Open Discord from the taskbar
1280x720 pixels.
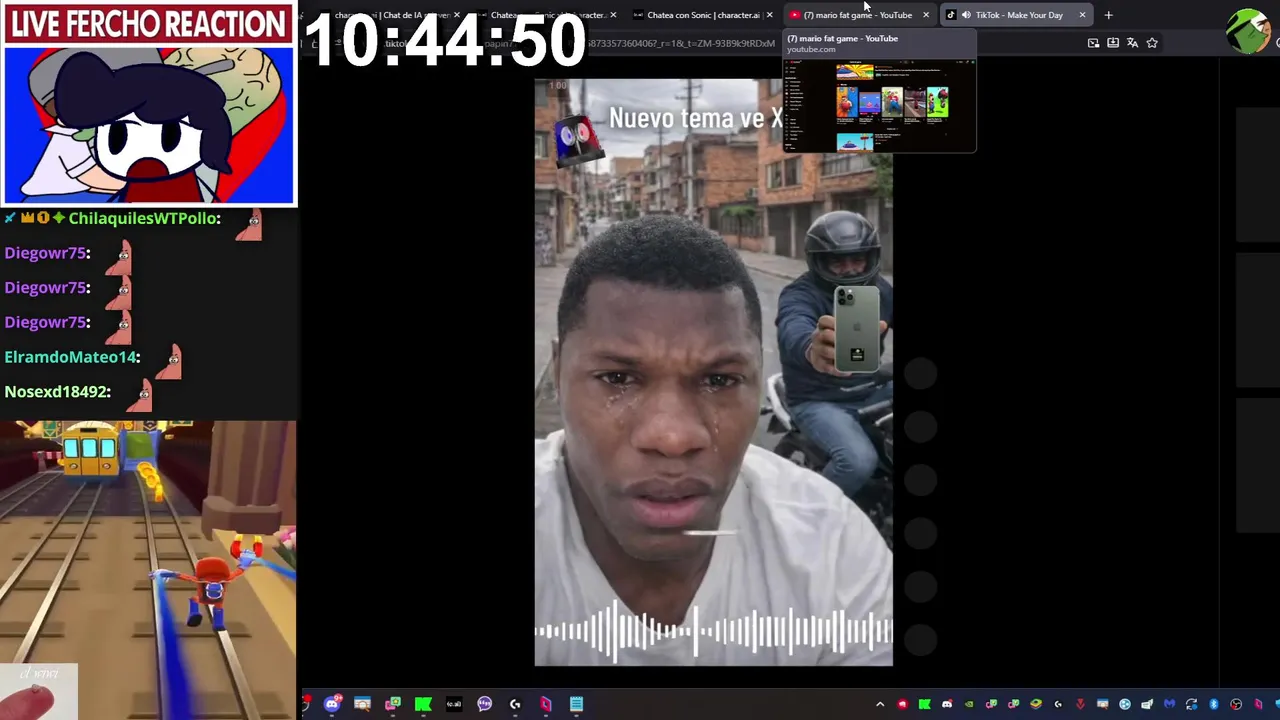tap(332, 704)
